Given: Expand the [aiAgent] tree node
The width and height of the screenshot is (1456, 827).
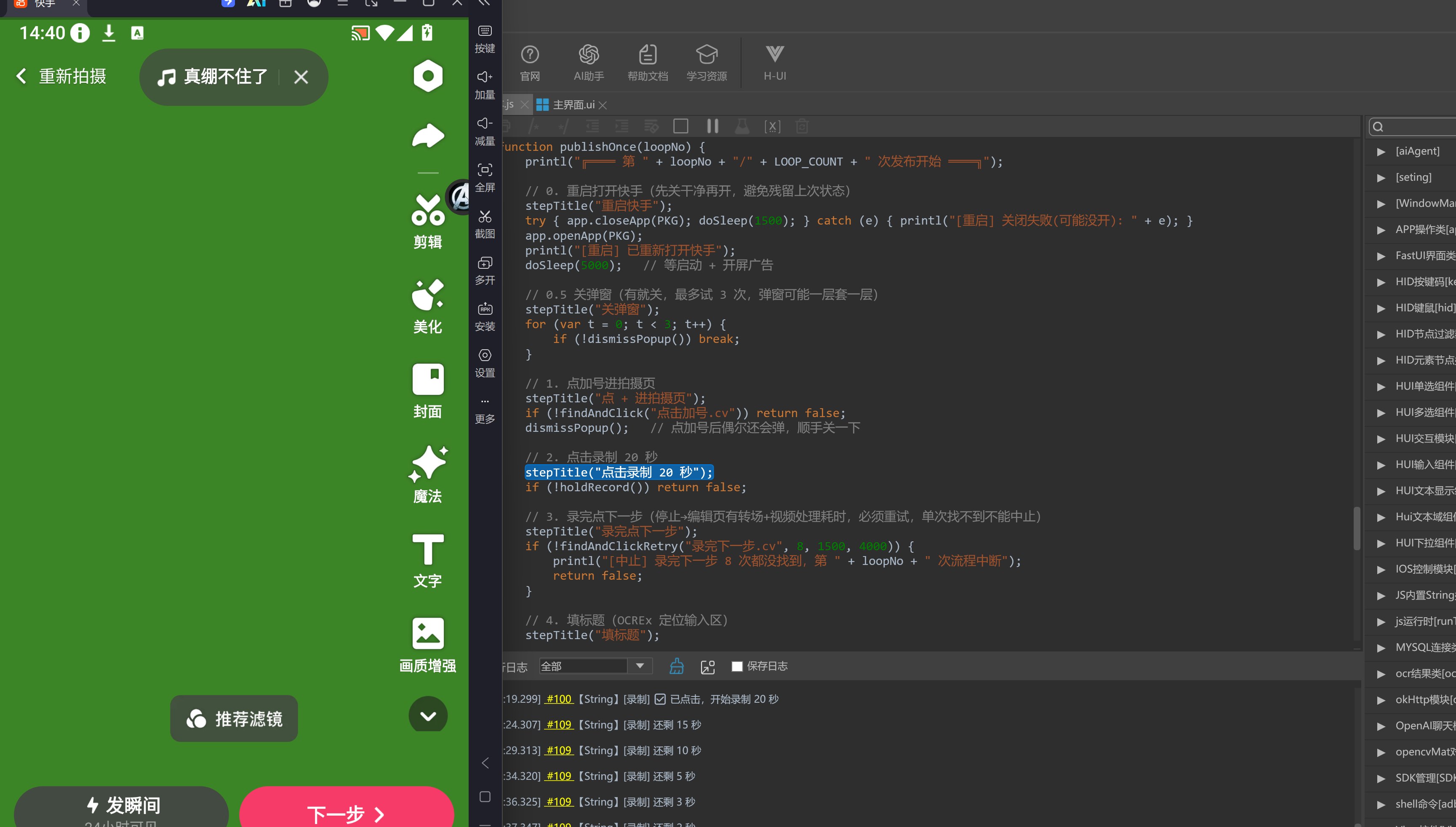Looking at the screenshot, I should (1381, 151).
